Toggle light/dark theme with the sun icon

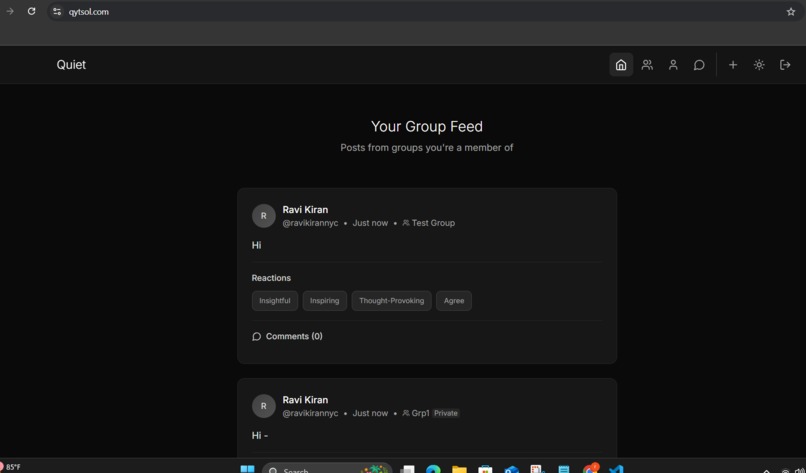click(759, 65)
